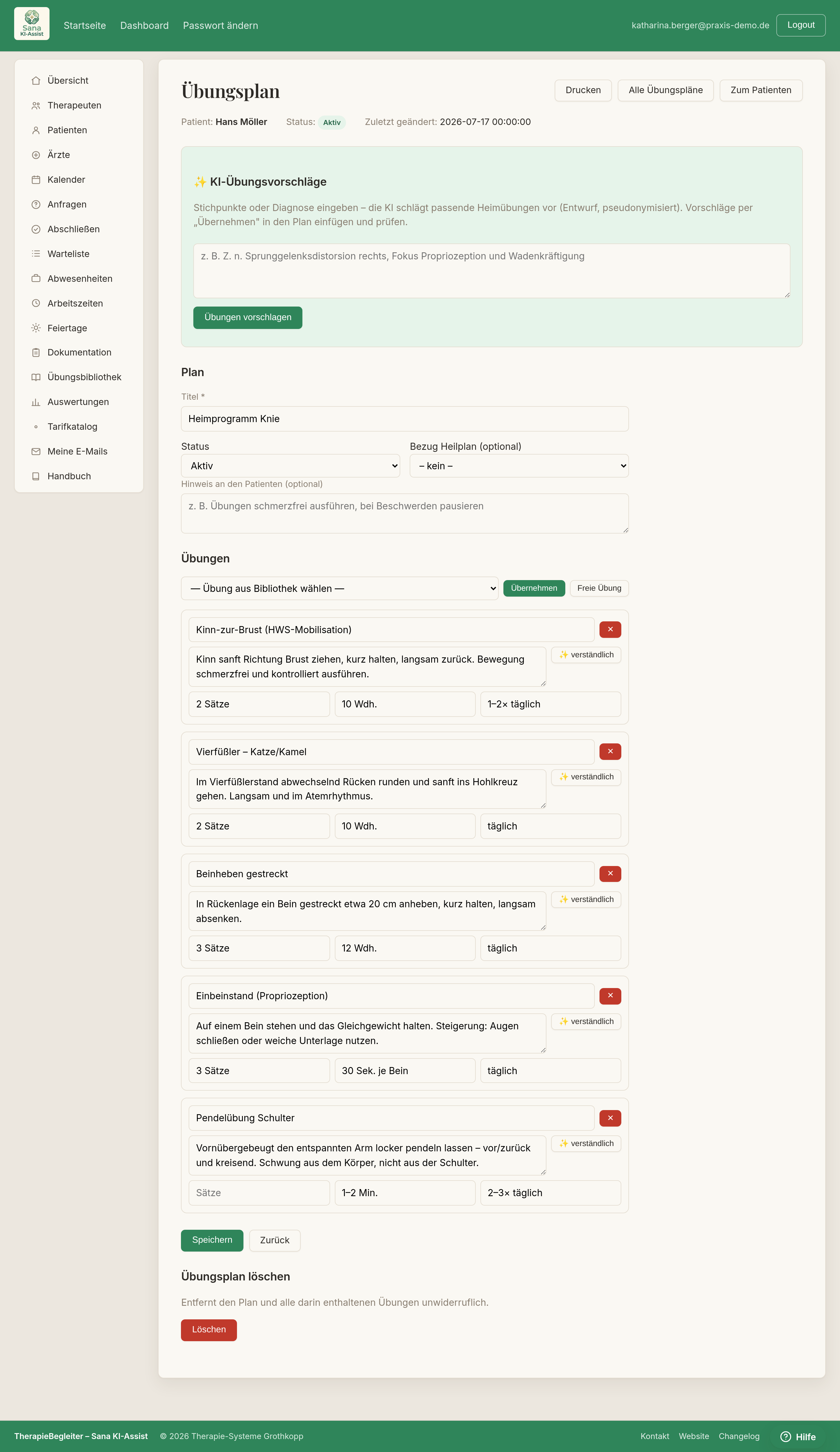Open Passwort ändern in top navigation
This screenshot has height=1452, width=840.
point(221,25)
